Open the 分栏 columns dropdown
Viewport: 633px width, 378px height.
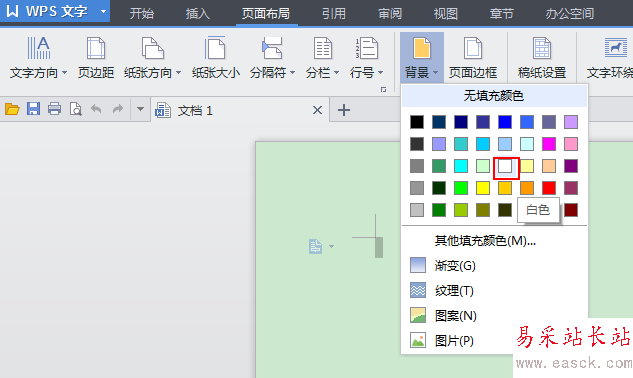[x=323, y=57]
